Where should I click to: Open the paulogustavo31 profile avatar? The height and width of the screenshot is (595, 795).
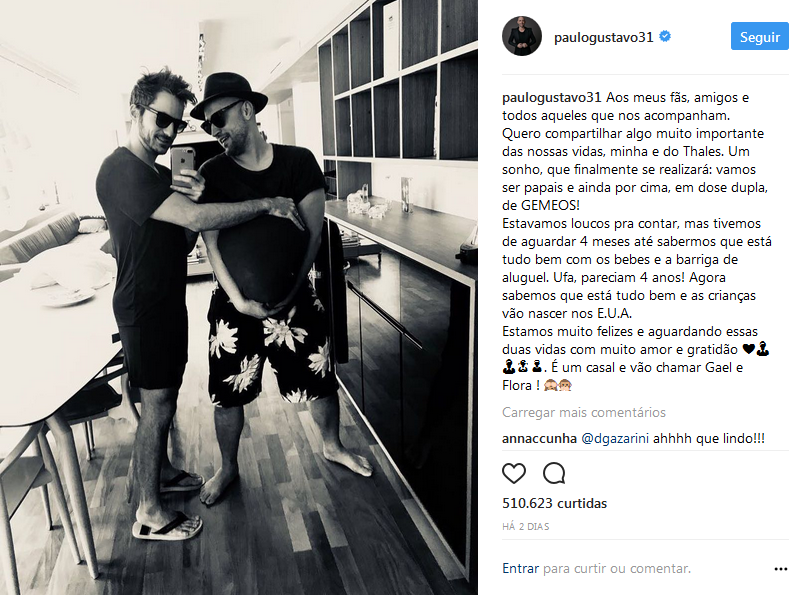coord(522,36)
